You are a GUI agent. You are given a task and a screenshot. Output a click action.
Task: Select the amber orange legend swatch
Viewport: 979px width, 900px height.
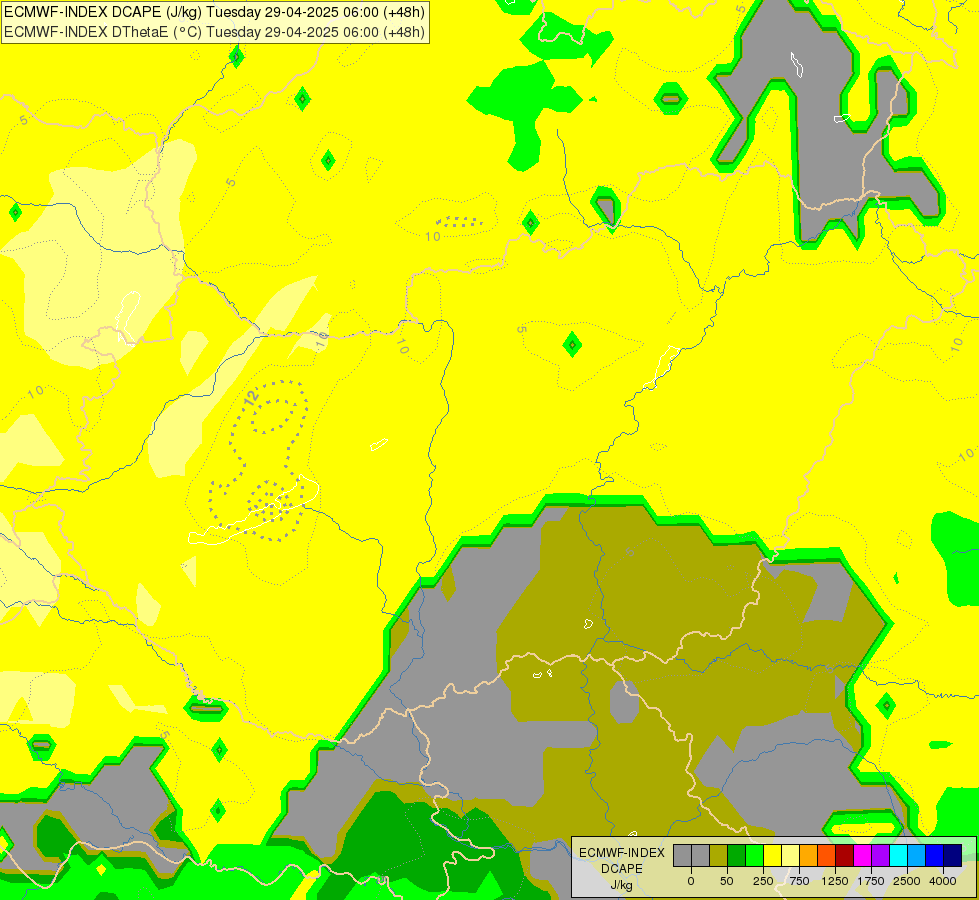click(809, 855)
